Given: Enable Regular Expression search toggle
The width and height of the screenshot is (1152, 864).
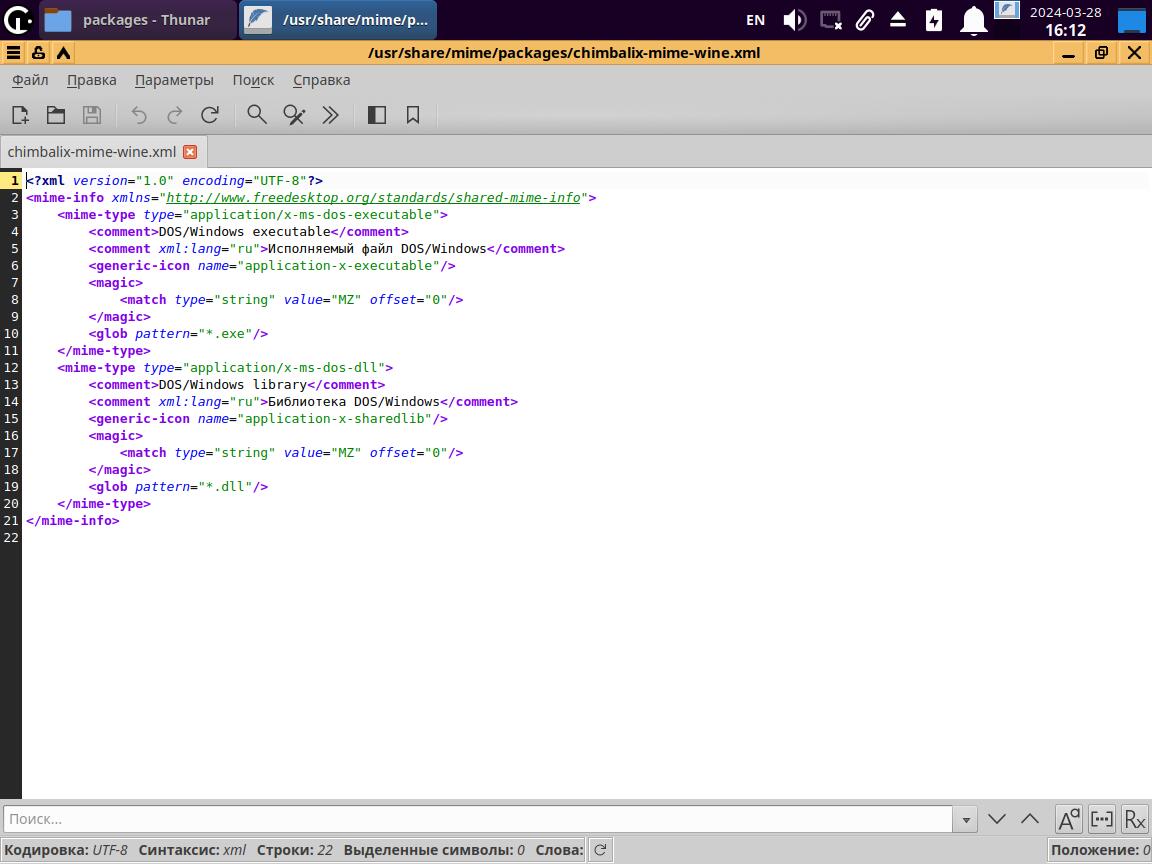Looking at the screenshot, I should [1134, 819].
